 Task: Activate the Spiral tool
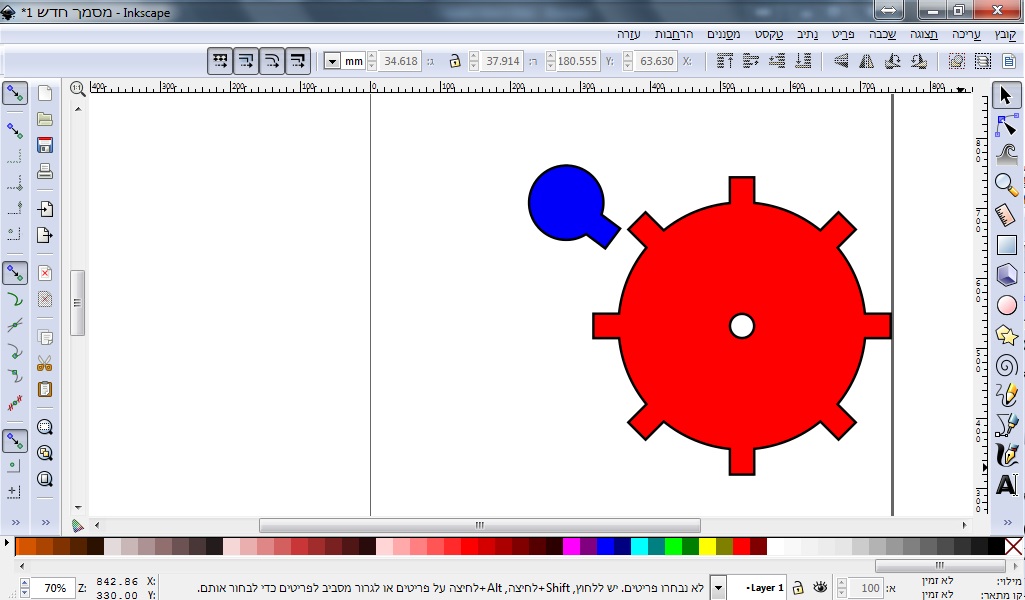[x=1006, y=365]
